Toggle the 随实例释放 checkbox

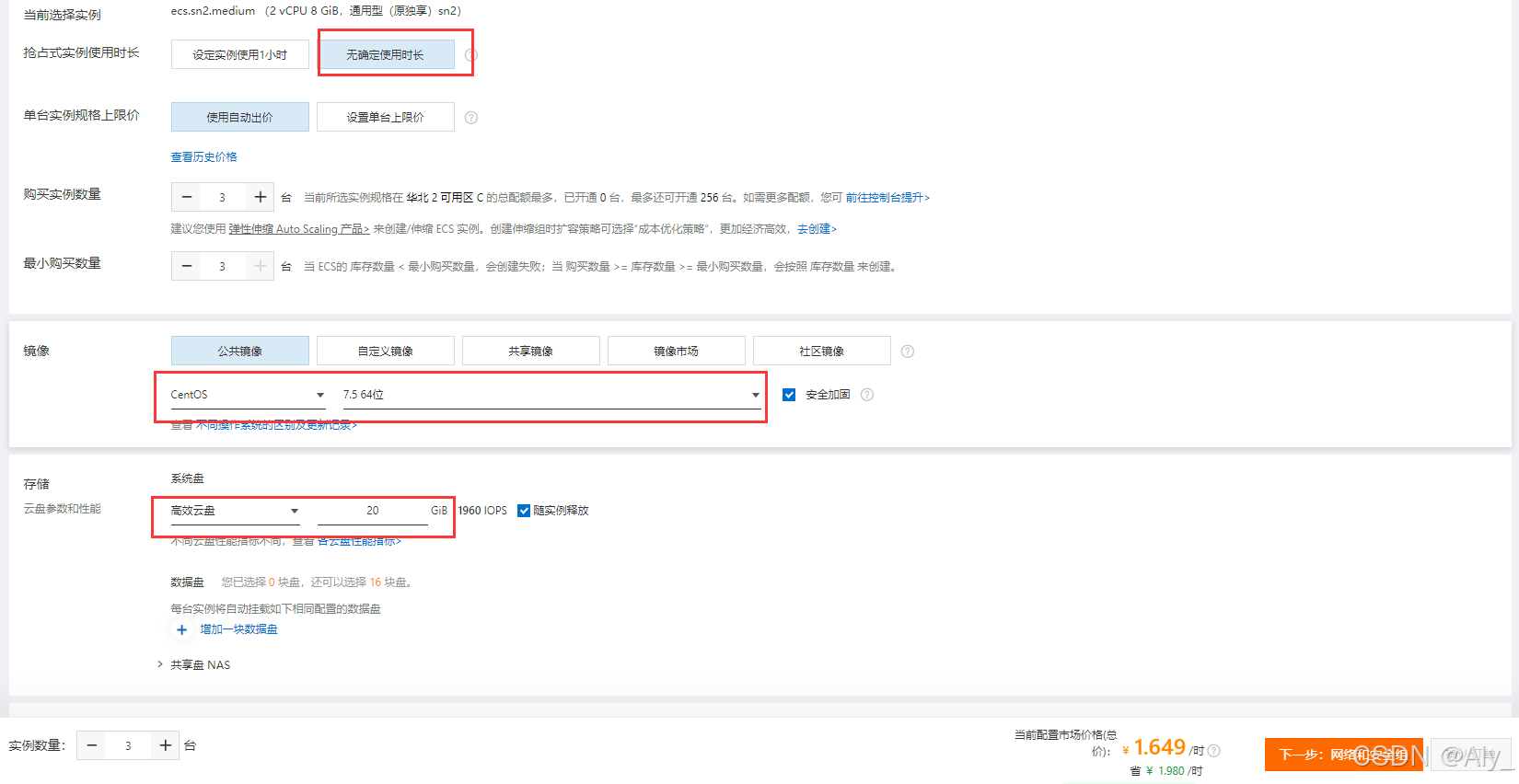(524, 511)
